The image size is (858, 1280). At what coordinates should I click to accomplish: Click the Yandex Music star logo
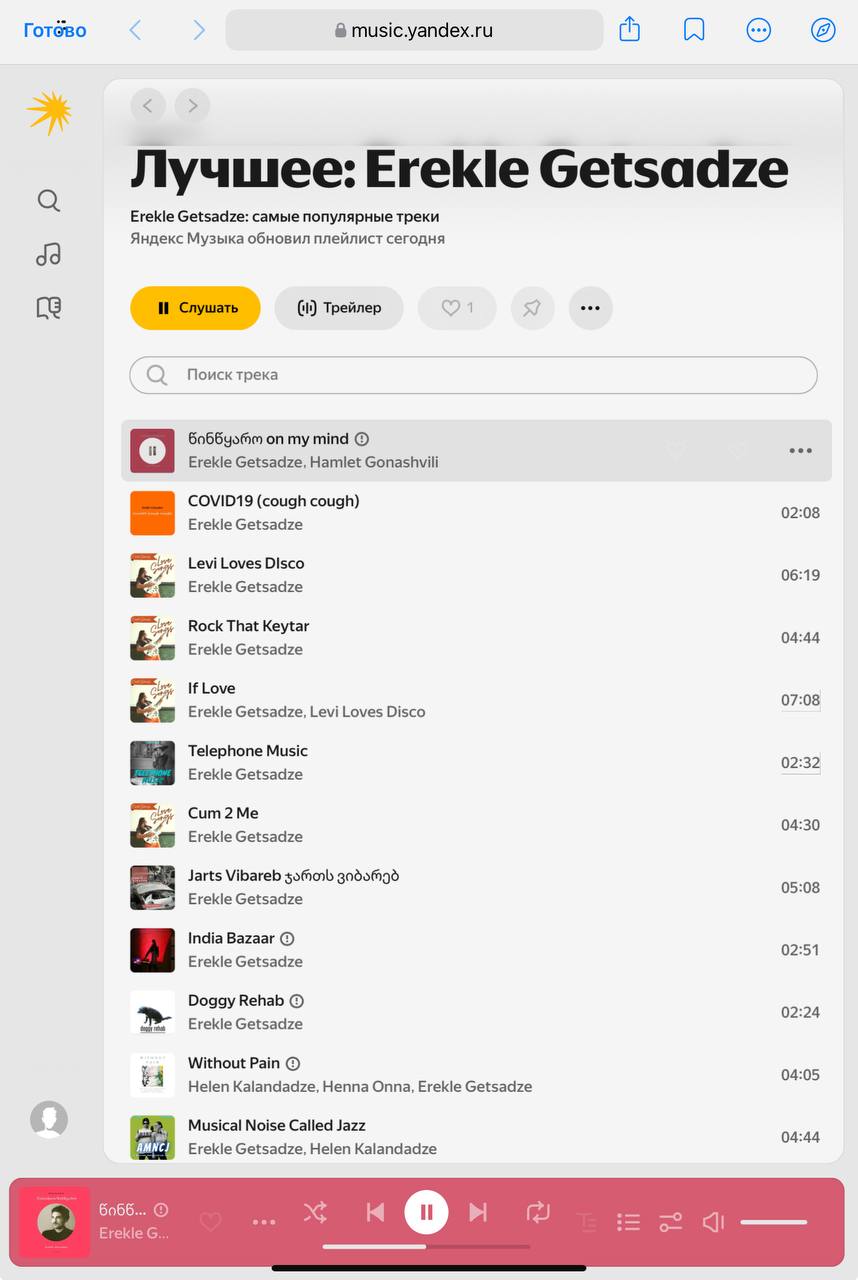pyautogui.click(x=49, y=112)
